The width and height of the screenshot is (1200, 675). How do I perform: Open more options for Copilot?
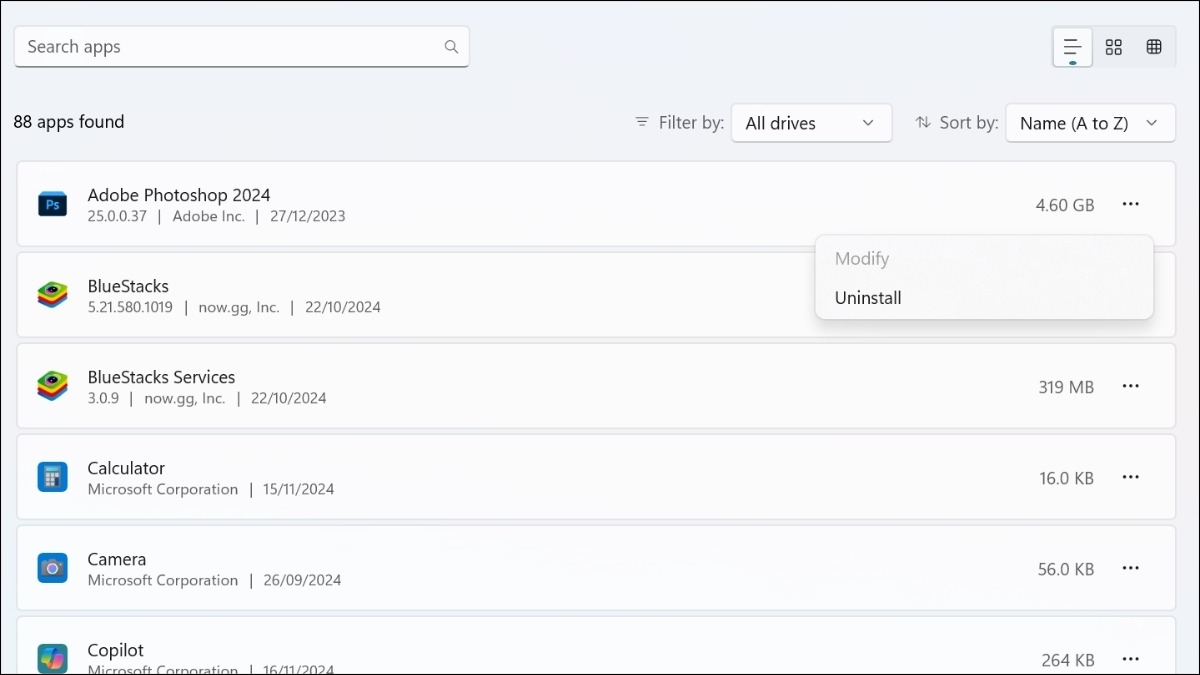(x=1131, y=659)
